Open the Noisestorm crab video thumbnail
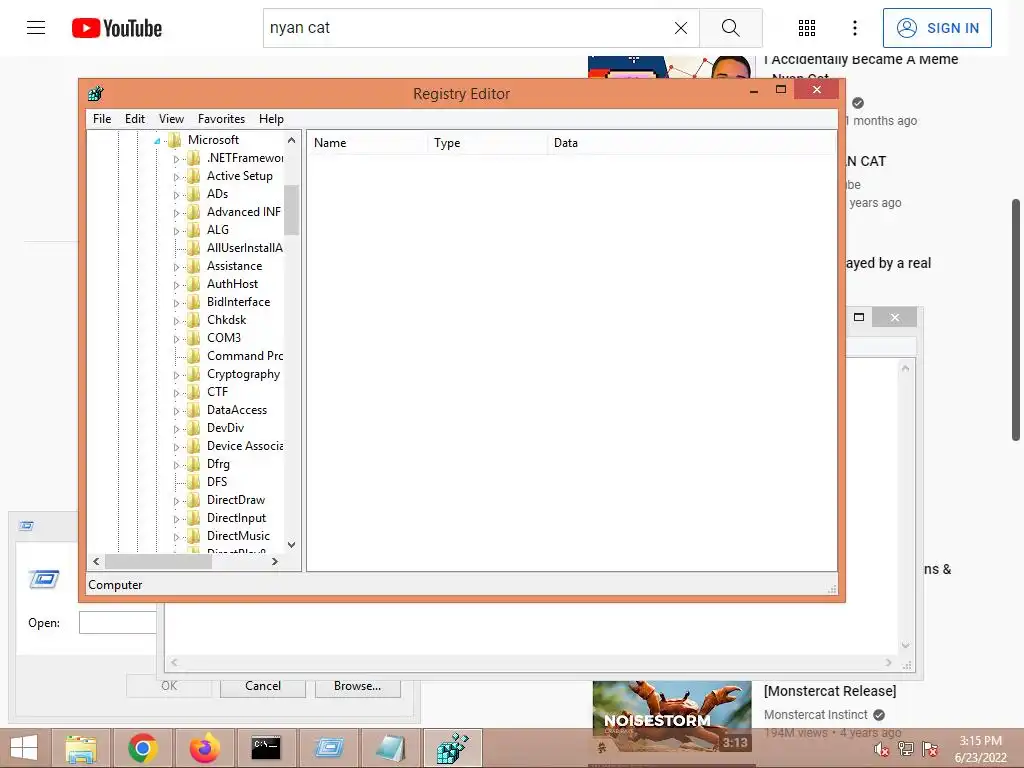This screenshot has height=768, width=1024. tap(672, 717)
